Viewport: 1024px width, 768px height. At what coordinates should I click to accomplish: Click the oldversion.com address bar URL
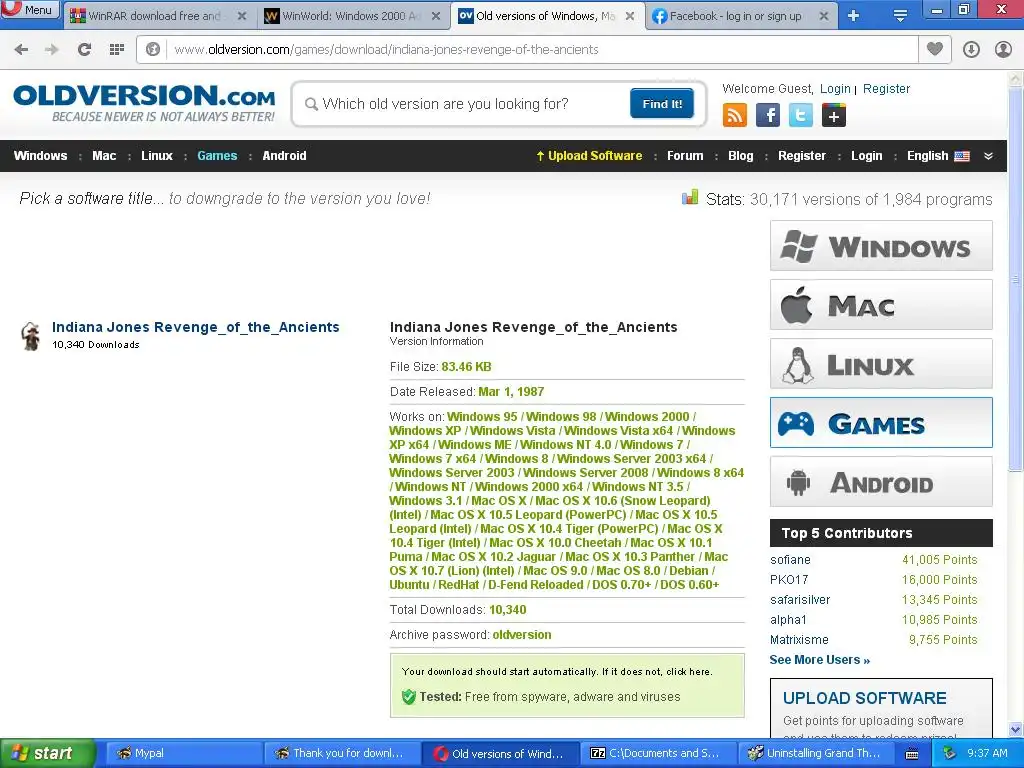[x=387, y=50]
